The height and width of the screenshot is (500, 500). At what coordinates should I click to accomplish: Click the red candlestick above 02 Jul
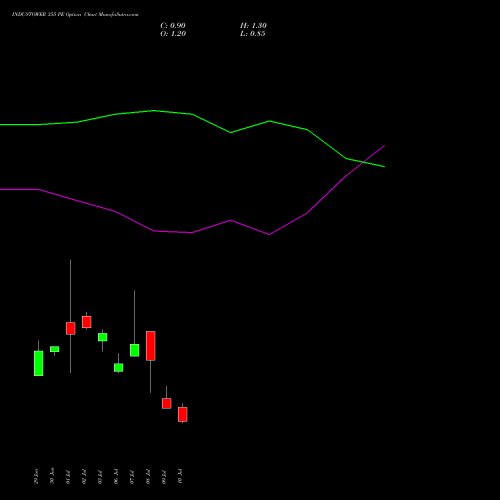tap(87, 322)
